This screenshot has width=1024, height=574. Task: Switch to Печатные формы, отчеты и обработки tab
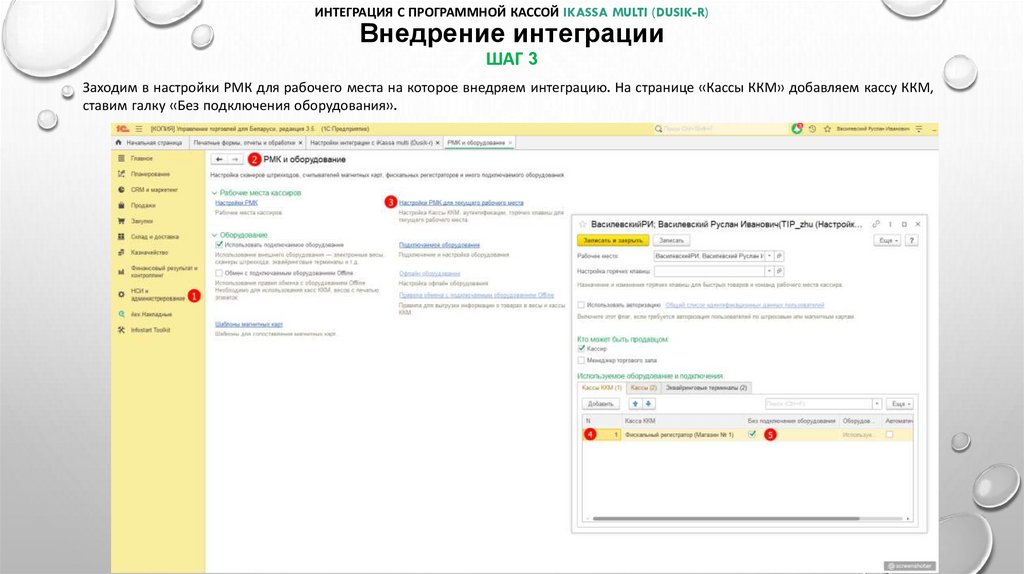click(x=248, y=142)
